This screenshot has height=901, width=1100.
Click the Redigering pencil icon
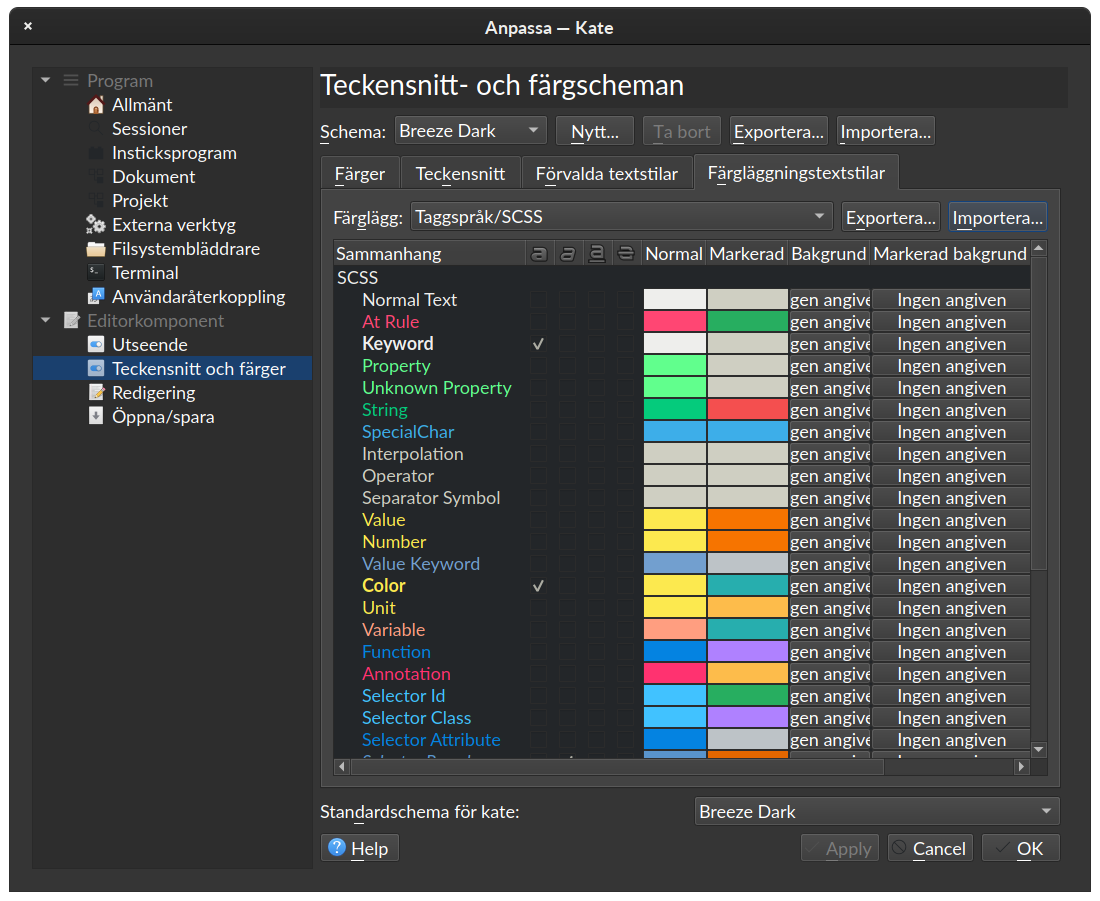(x=95, y=392)
